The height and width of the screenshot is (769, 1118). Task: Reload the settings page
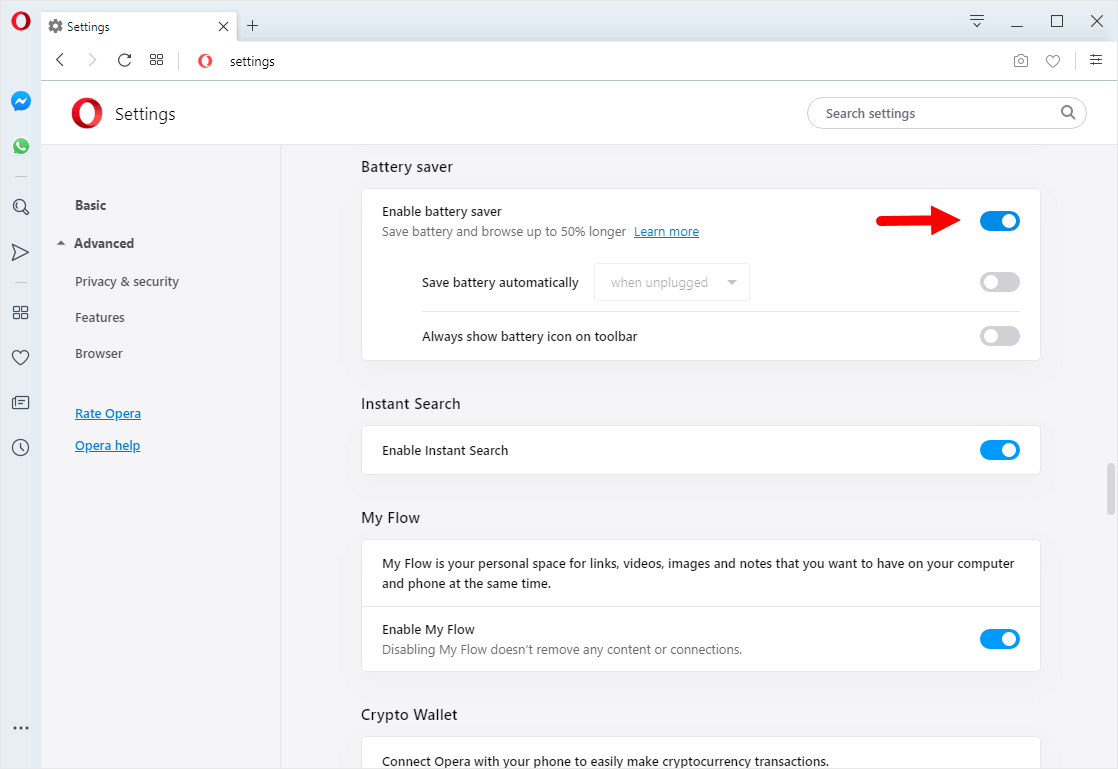(x=124, y=61)
